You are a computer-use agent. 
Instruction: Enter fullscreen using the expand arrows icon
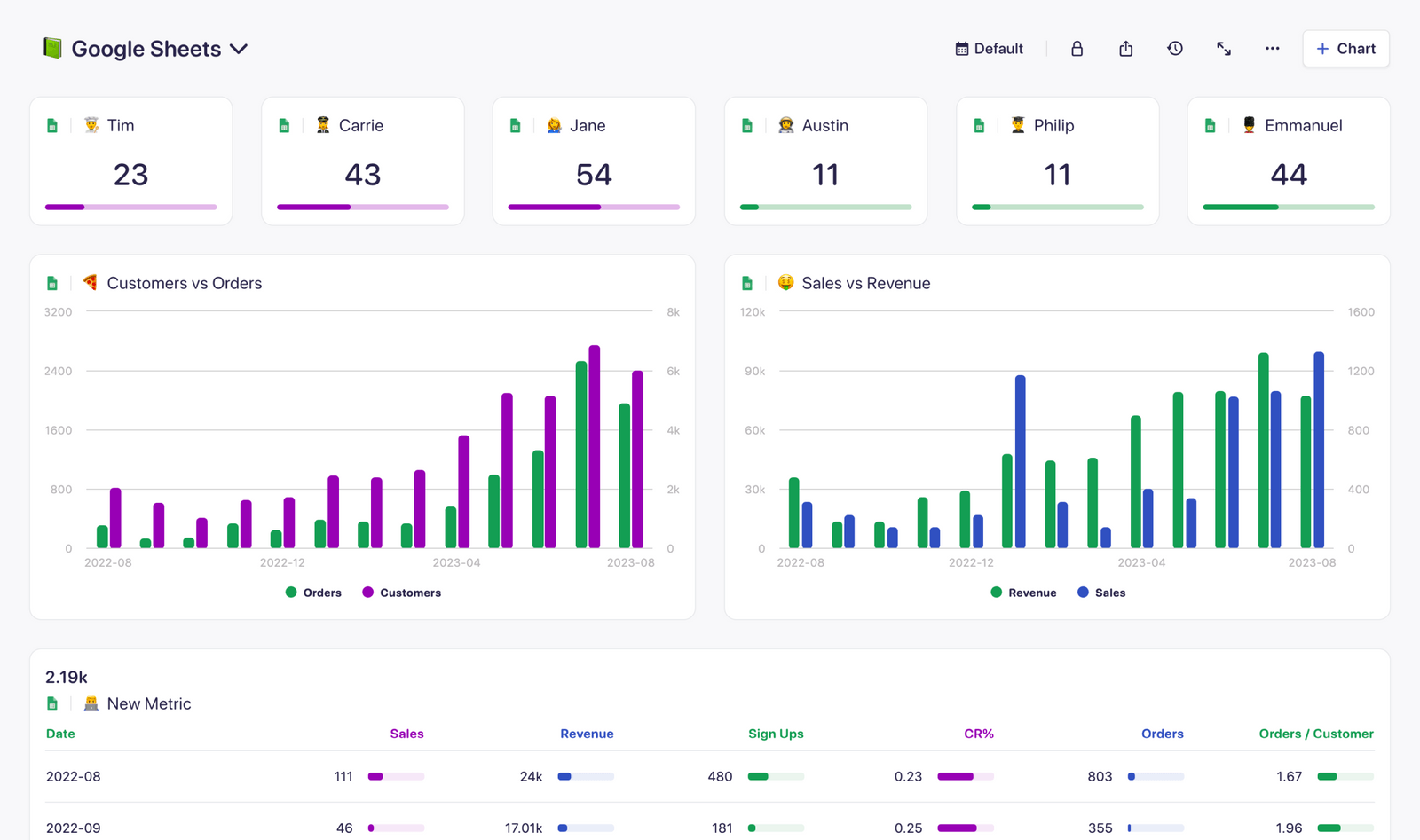pyautogui.click(x=1224, y=49)
